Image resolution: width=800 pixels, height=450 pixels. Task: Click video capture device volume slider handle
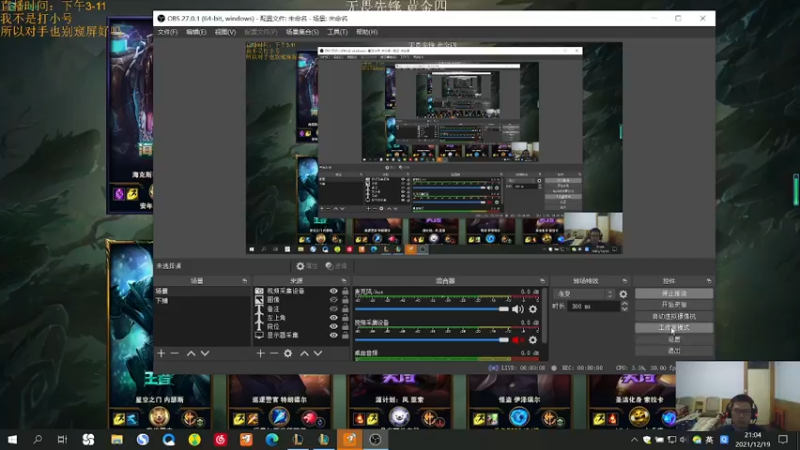click(x=504, y=340)
